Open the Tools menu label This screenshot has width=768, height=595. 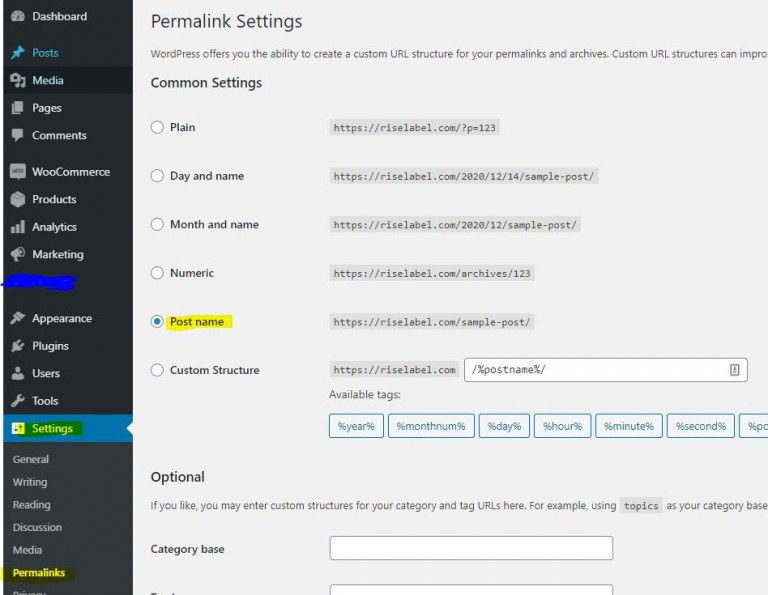click(45, 401)
